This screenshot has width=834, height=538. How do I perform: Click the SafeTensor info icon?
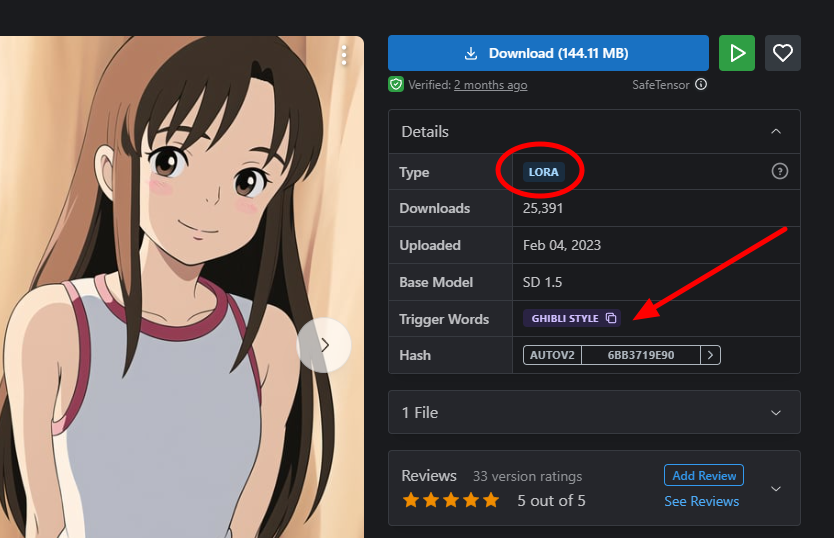pyautogui.click(x=701, y=84)
